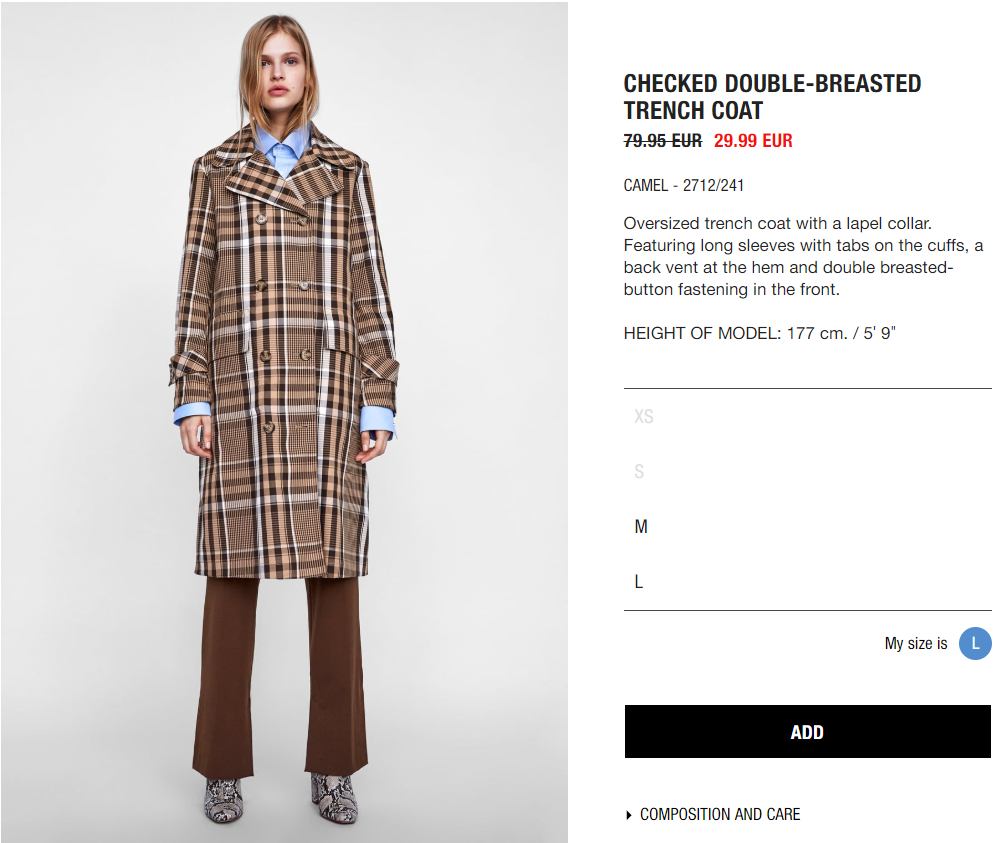Viewport: 997px width, 843px height.
Task: Click the blue shirt collar in the photo
Action: click(x=282, y=149)
